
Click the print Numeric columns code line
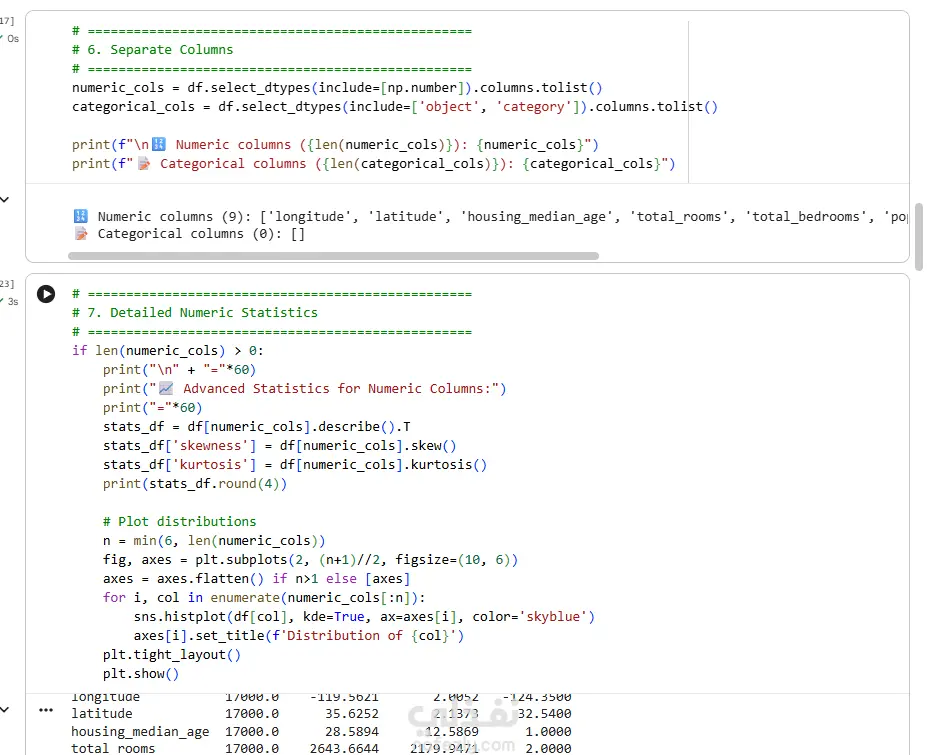(x=335, y=145)
